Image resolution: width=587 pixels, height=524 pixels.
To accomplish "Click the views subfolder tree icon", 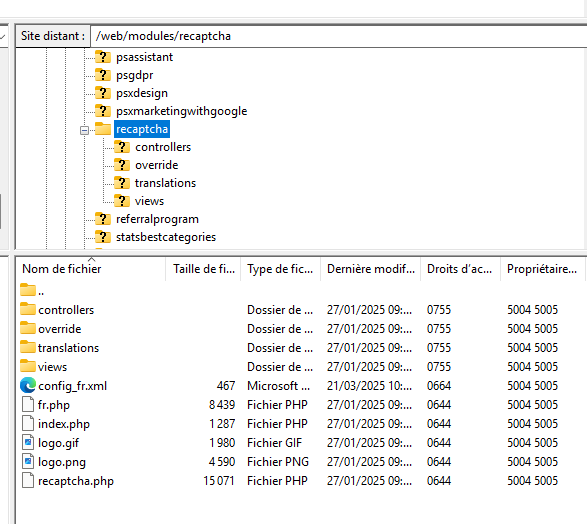I will (122, 201).
